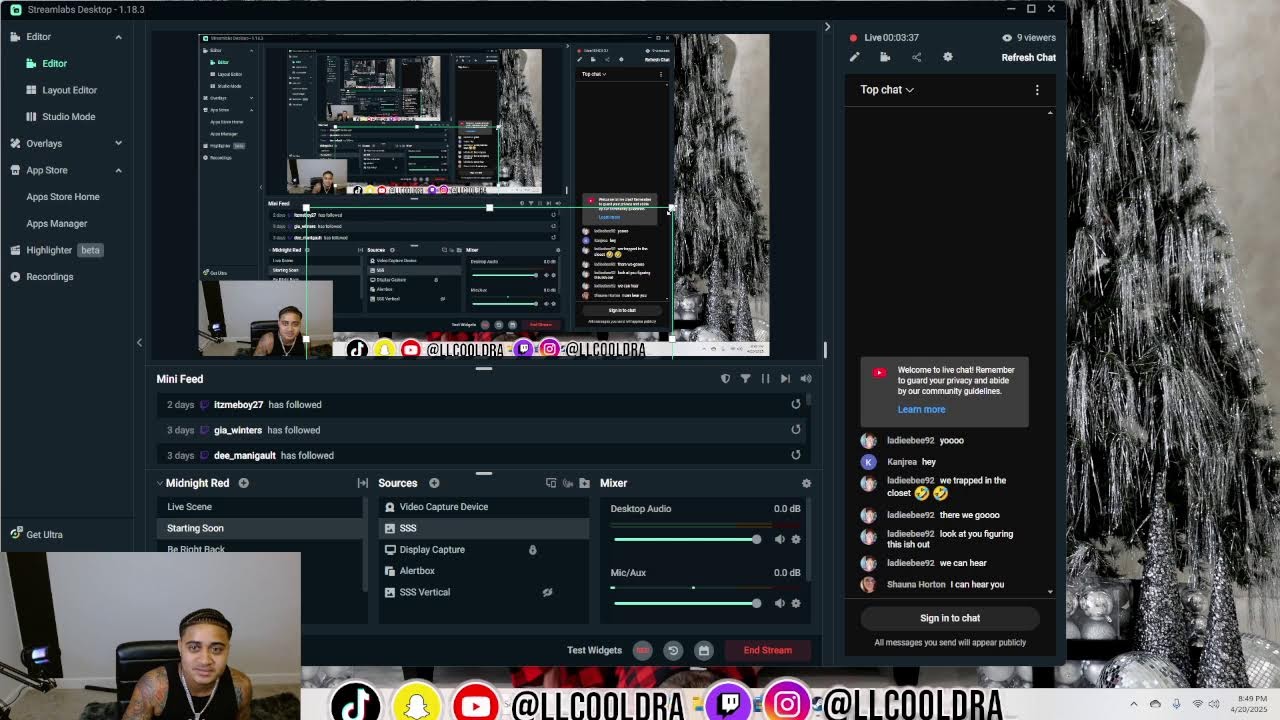Viewport: 1280px width, 720px height.
Task: Click the camera icon in chat header
Action: coord(885,57)
